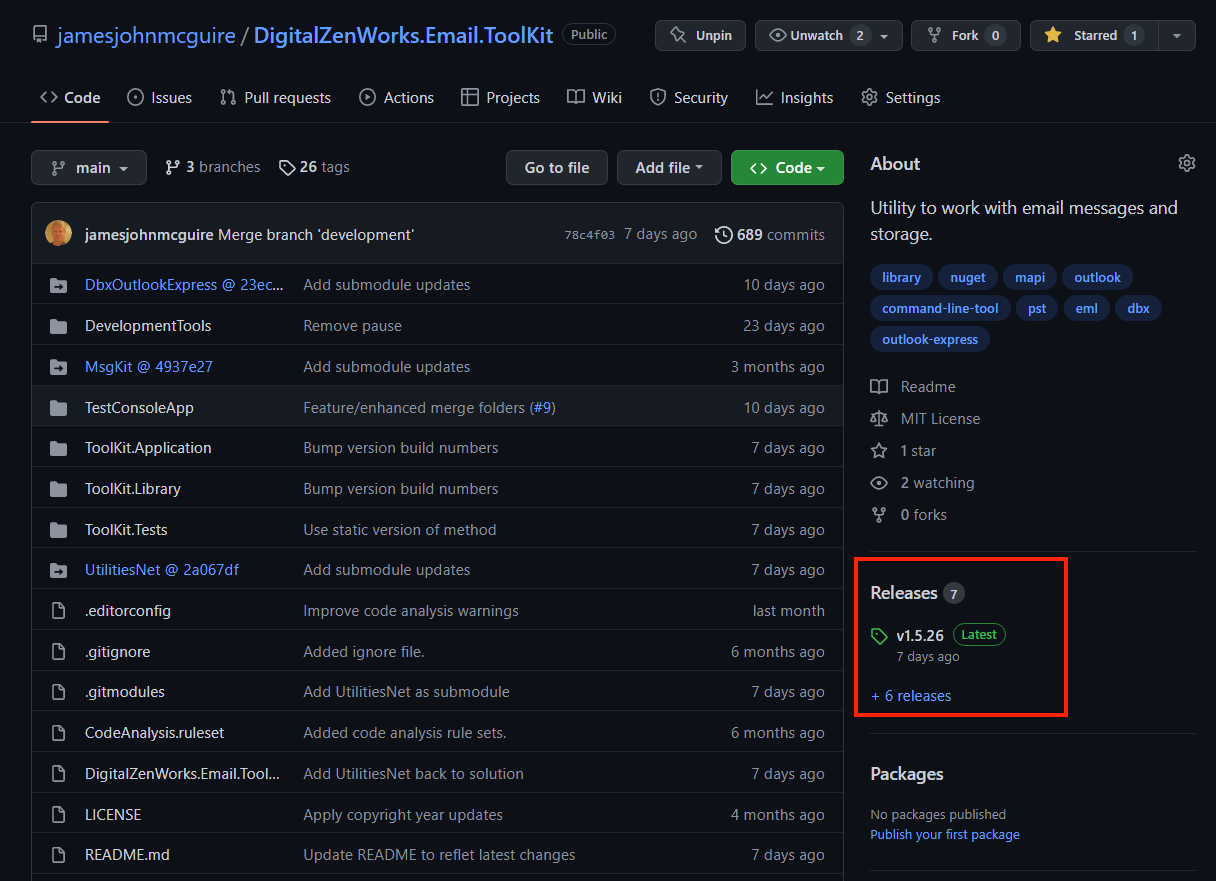The height and width of the screenshot is (881, 1216).
Task: Open the Unwatch notifications dropdown
Action: 829,35
